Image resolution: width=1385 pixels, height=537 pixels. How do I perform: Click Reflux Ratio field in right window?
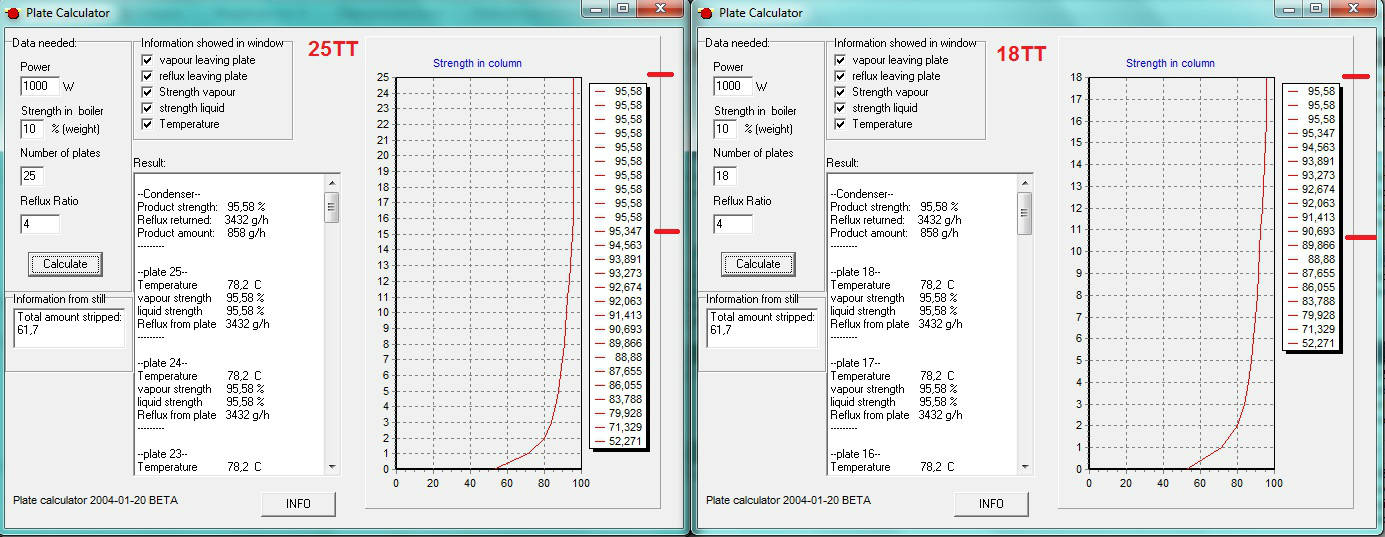click(x=732, y=225)
